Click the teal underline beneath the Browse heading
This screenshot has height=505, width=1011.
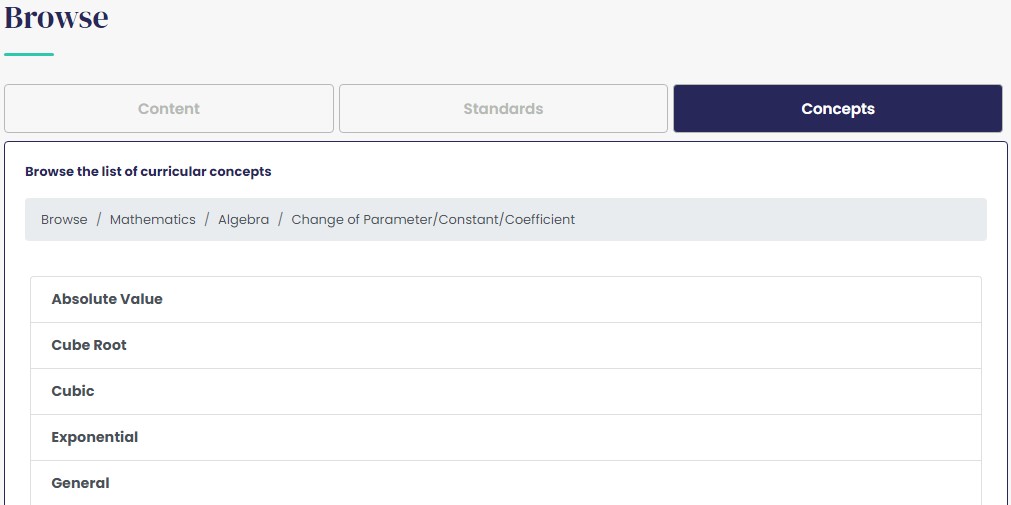(29, 54)
